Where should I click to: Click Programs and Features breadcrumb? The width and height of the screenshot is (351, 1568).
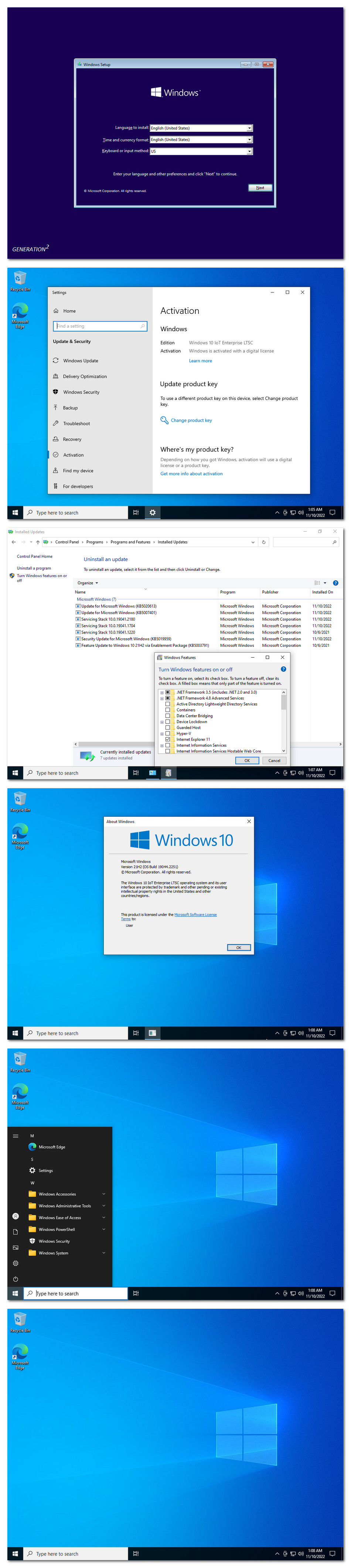pyautogui.click(x=130, y=542)
